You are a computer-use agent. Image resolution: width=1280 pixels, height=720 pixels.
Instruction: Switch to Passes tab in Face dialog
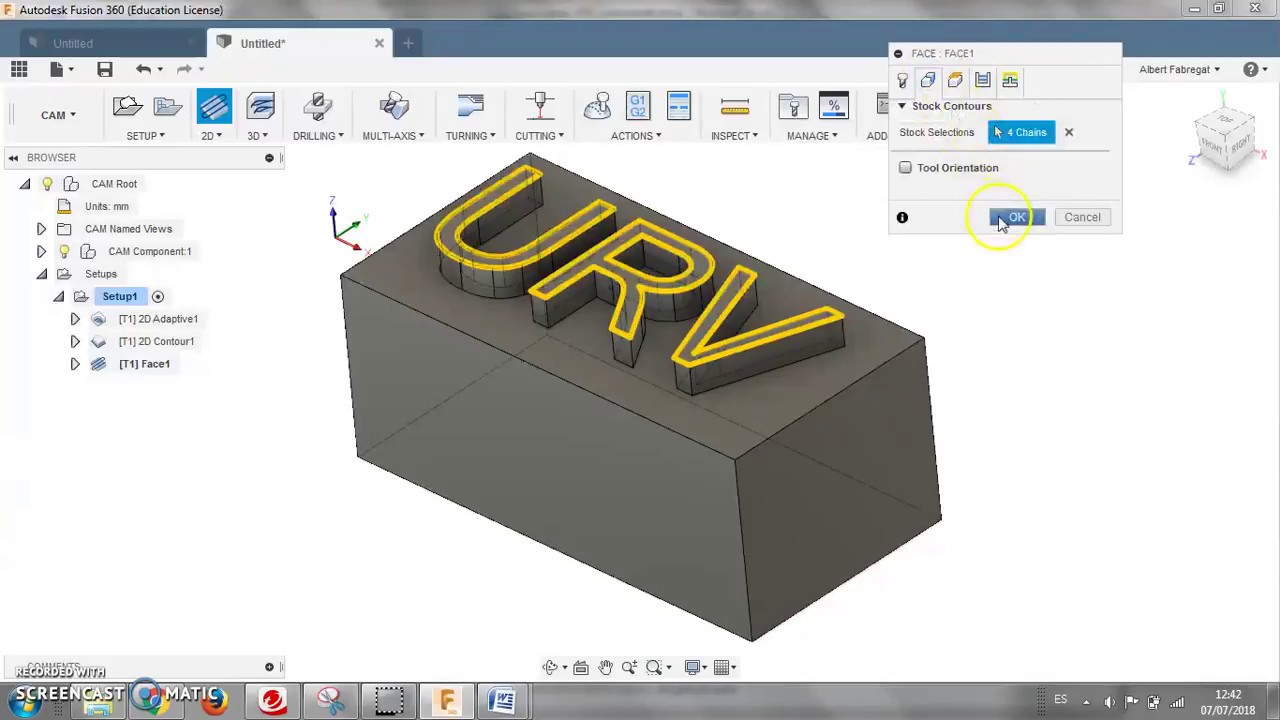click(x=983, y=80)
